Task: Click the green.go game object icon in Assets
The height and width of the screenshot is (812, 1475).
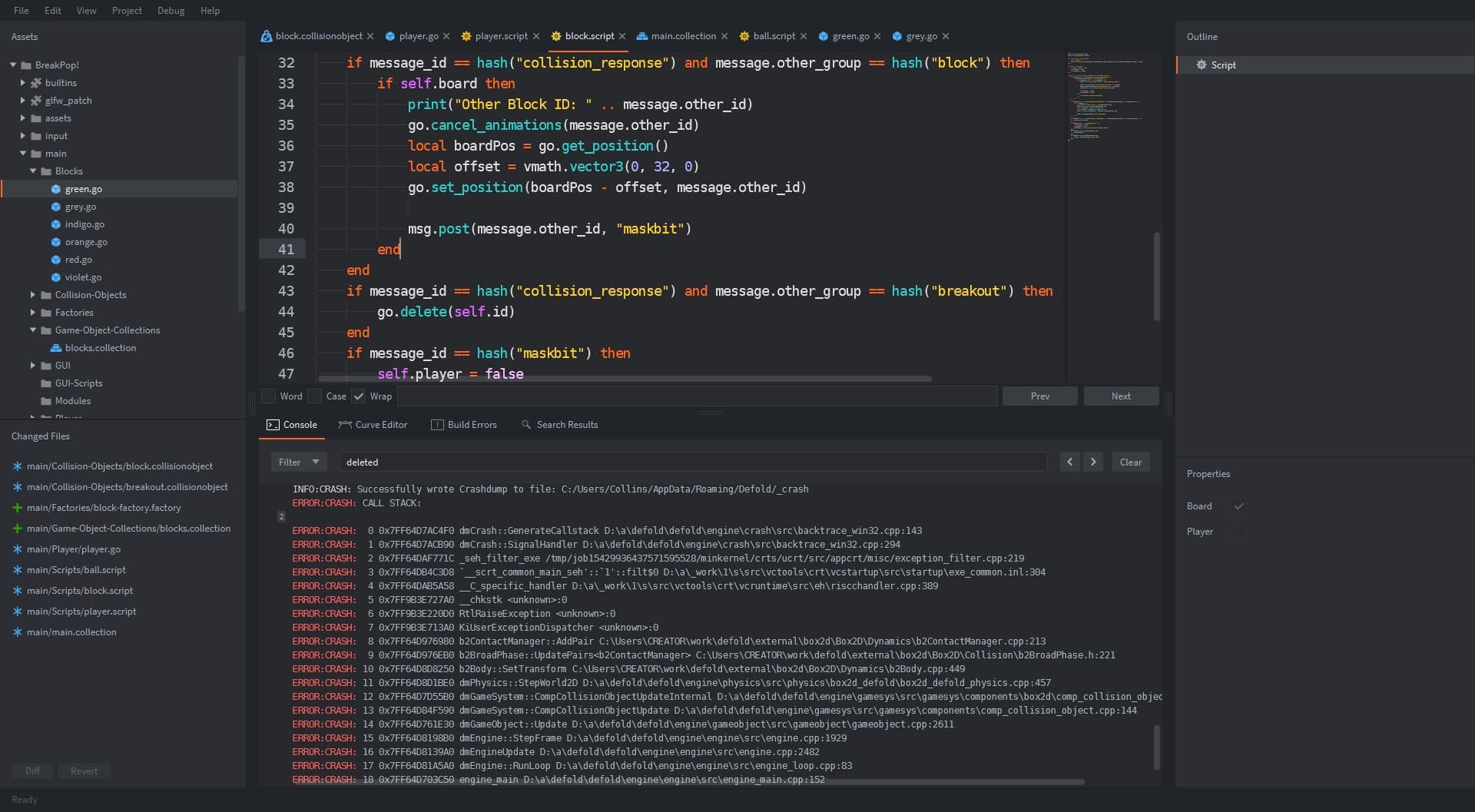Action: (x=55, y=189)
